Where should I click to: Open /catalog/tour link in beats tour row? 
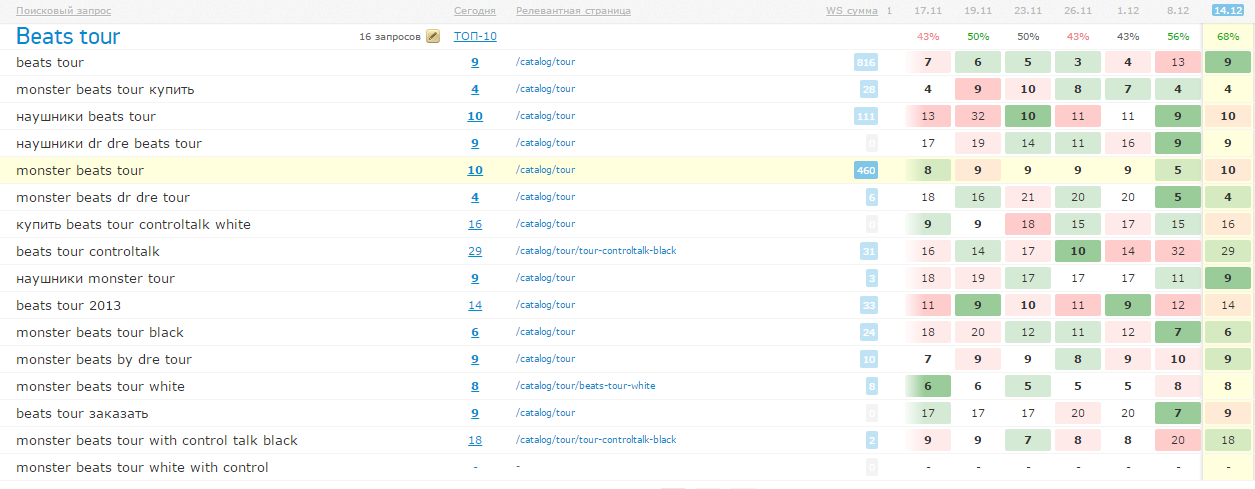545,62
